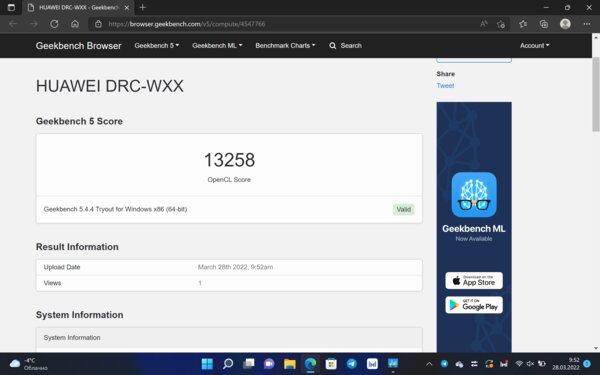The height and width of the screenshot is (375, 600).
Task: Reload the Geekbench page
Action: pos(54,24)
